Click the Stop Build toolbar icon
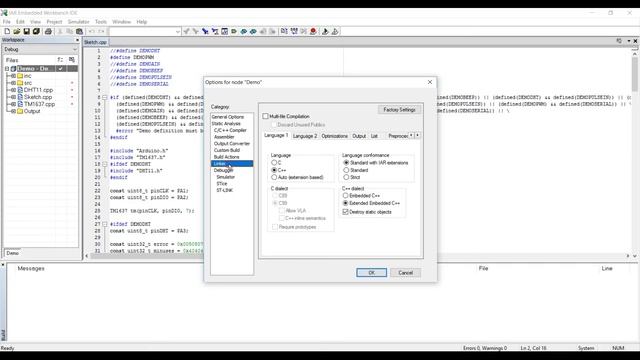 (303, 31)
